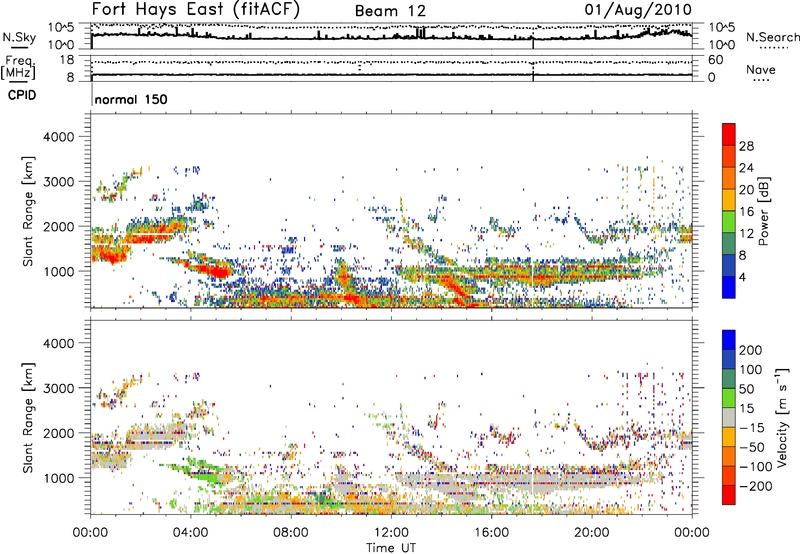
Task: Click the blue bottom segment of the power colorbar
Action: (x=729, y=287)
